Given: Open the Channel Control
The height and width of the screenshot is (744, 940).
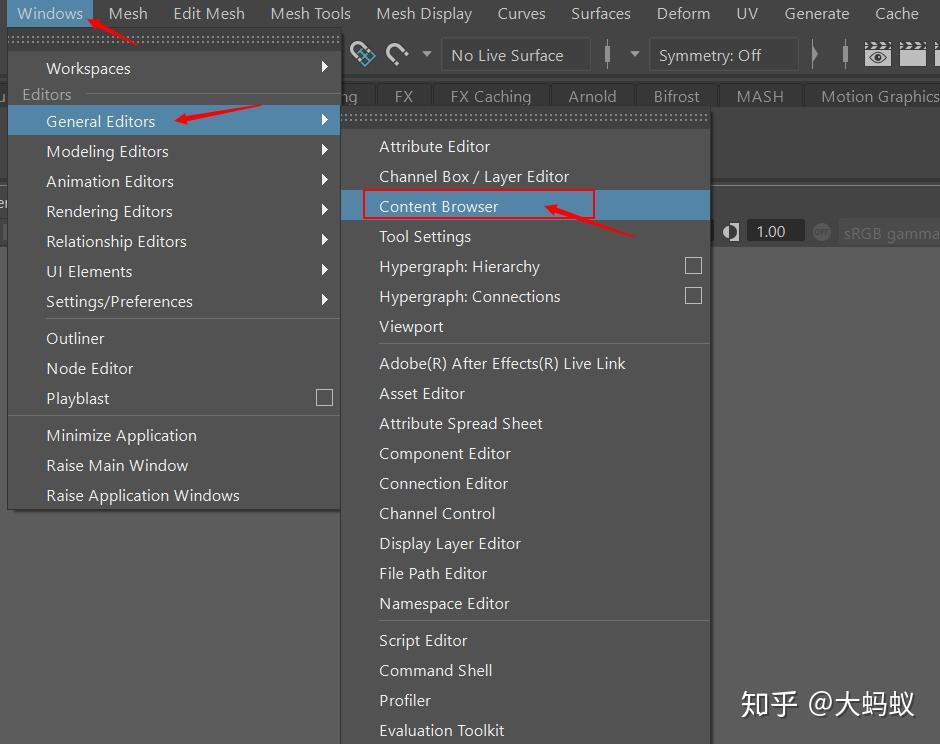Looking at the screenshot, I should [x=525, y=513].
